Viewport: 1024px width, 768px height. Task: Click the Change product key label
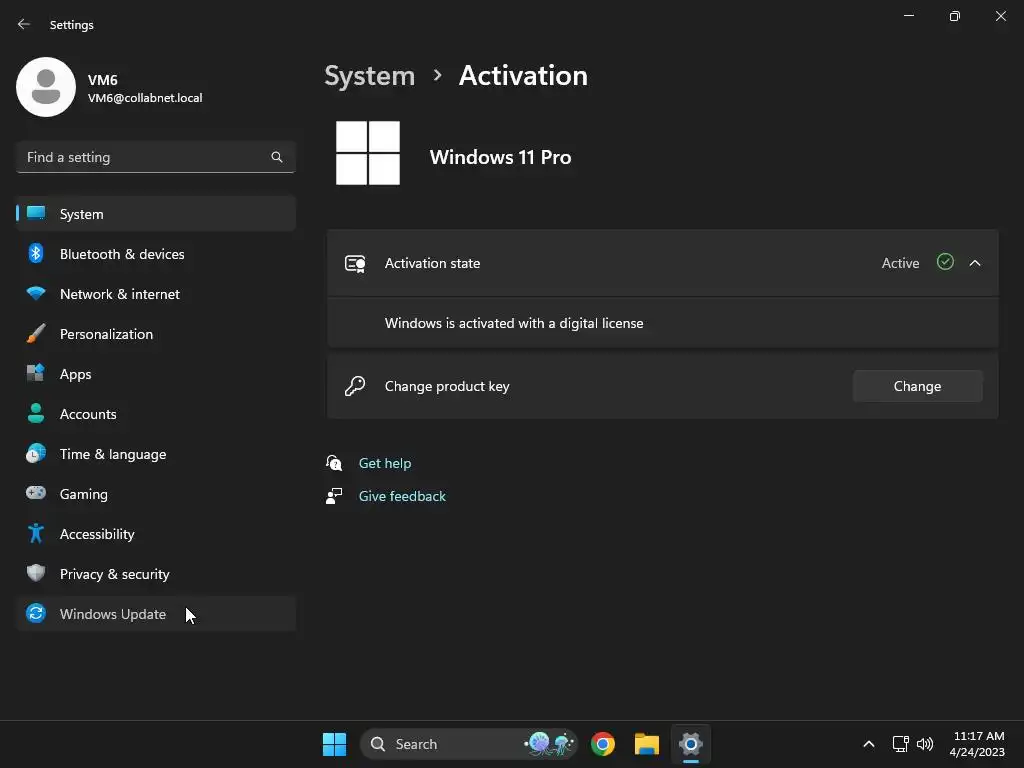click(447, 386)
